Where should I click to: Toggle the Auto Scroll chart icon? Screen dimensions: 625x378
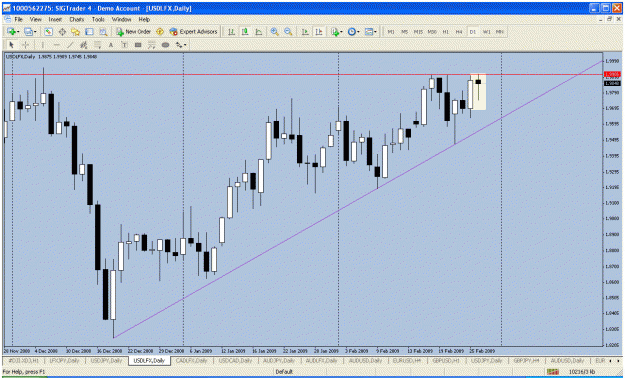point(305,32)
